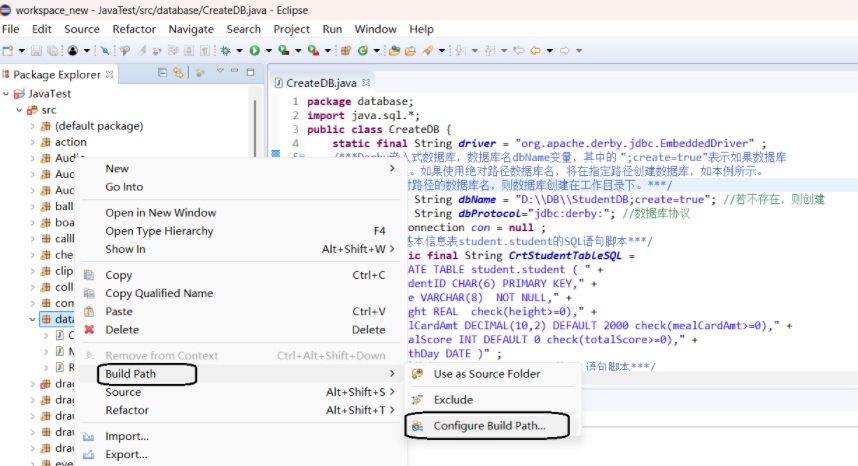Click the Coverage run icon
Viewport: 858px width, 466px height.
283,51
